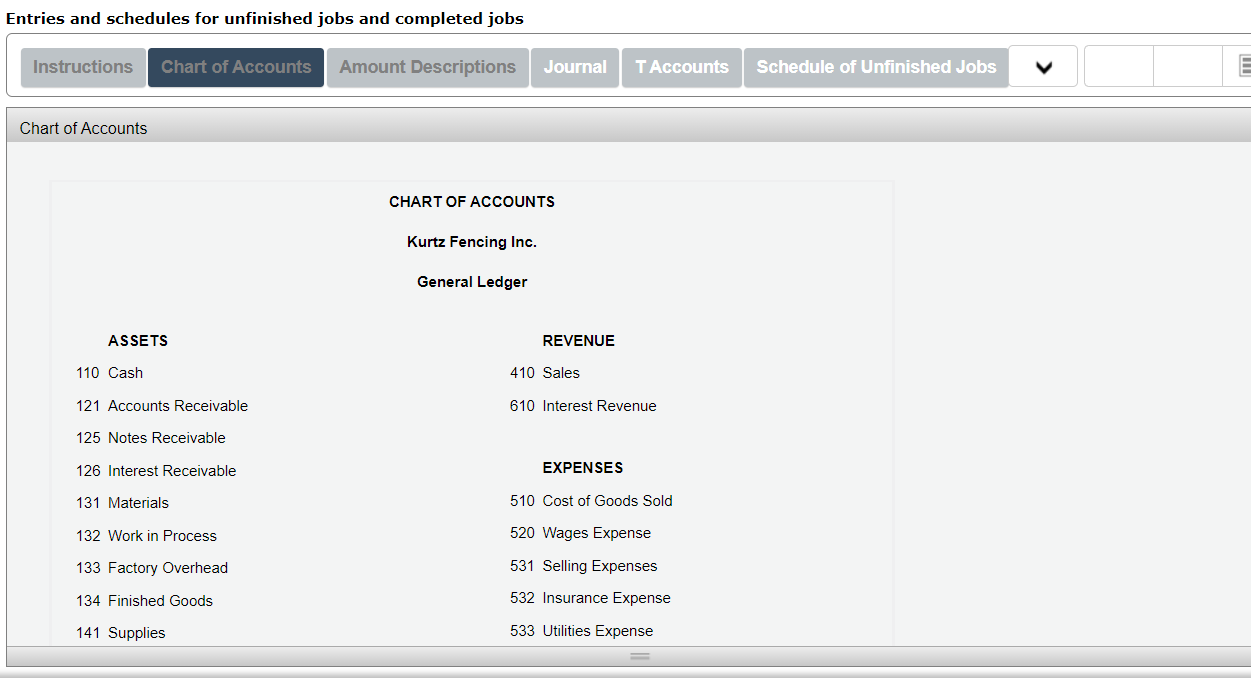Open the Instructions tab
The image size is (1251, 696).
click(x=83, y=67)
